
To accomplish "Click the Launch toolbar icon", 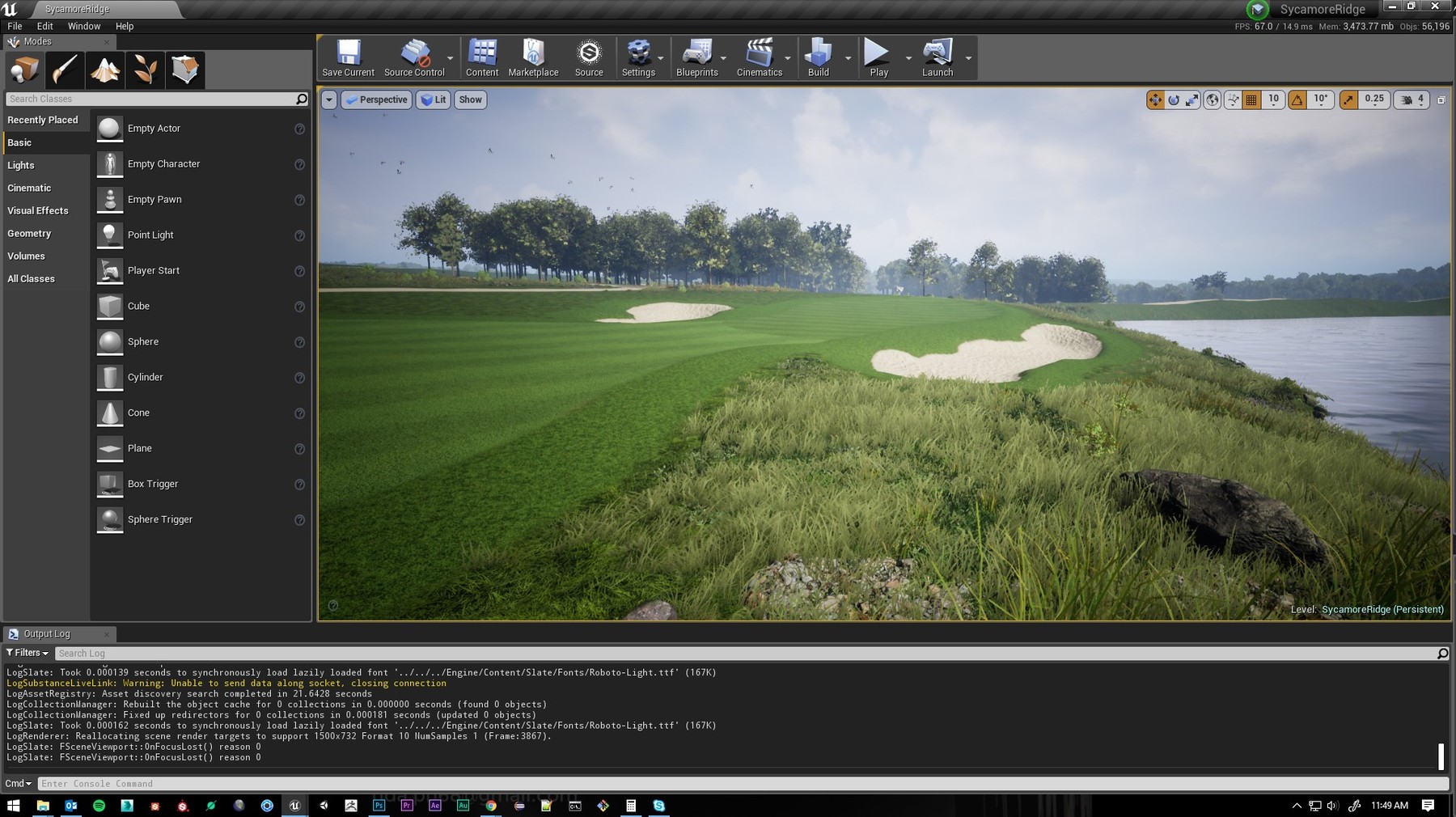I will [938, 58].
